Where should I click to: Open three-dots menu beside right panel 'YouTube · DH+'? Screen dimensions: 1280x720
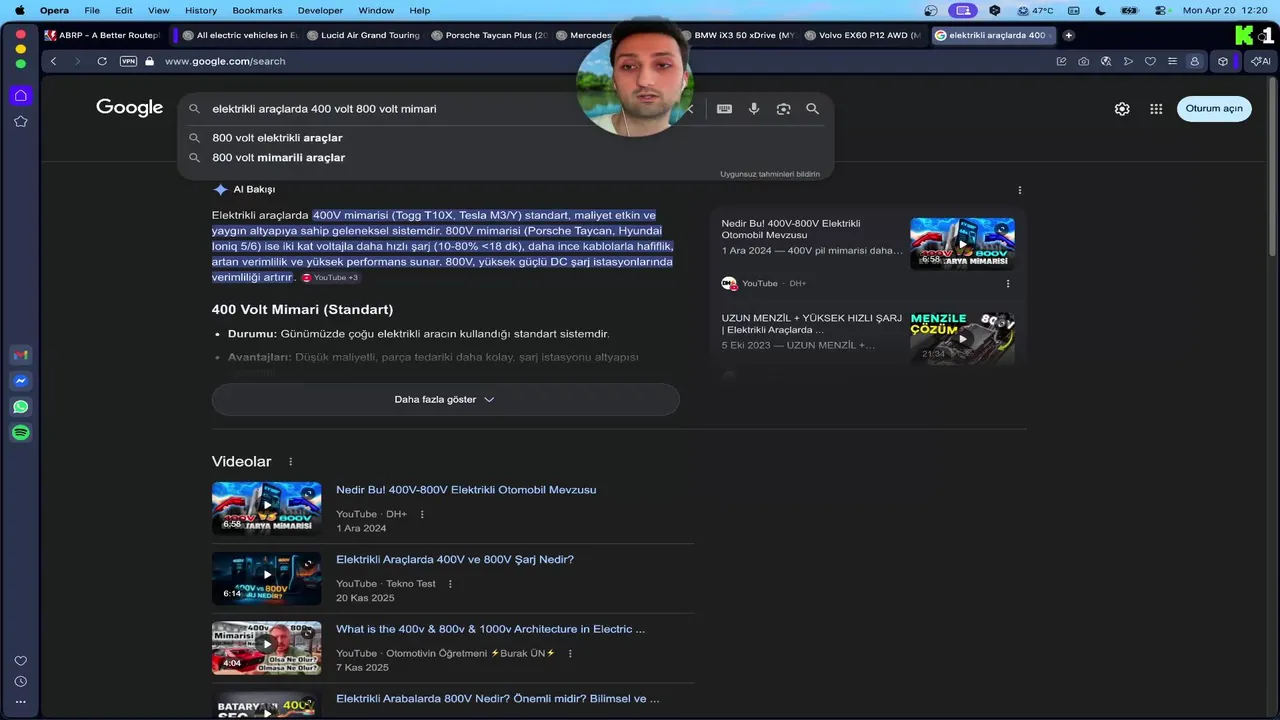tap(1008, 283)
